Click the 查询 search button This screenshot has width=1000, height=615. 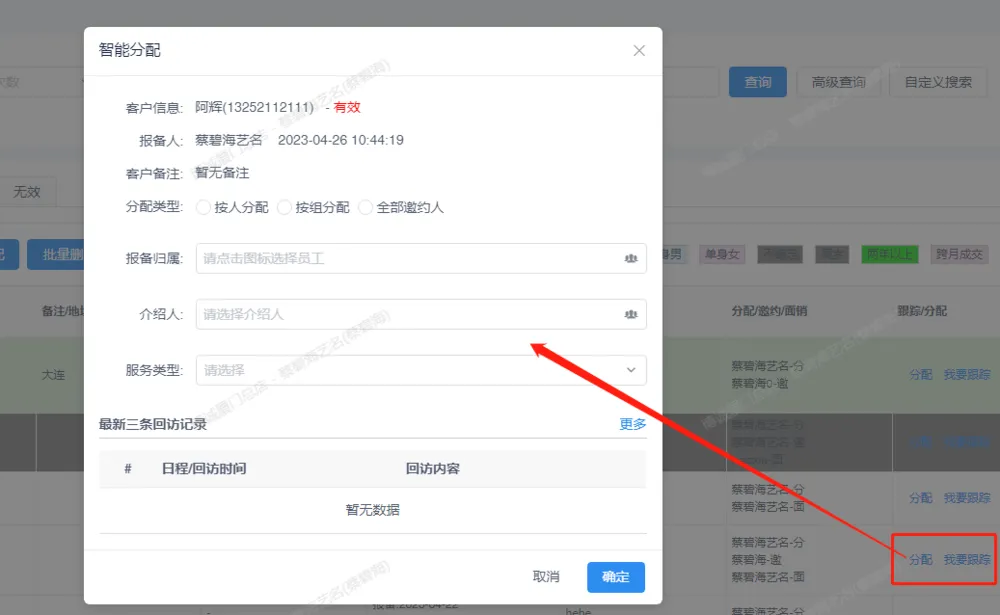757,82
